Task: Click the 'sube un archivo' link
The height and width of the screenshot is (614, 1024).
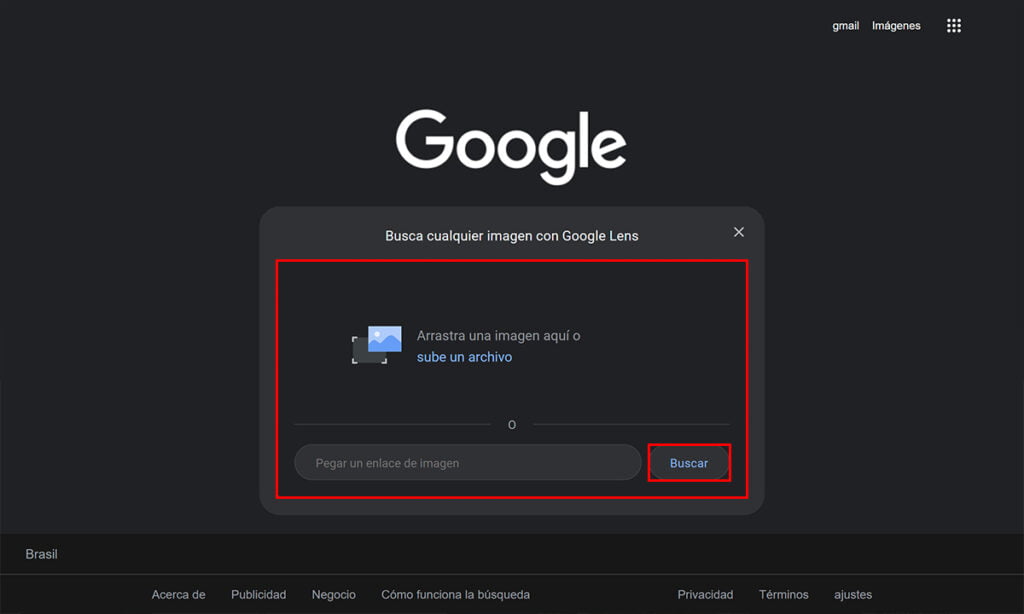Action: tap(464, 357)
